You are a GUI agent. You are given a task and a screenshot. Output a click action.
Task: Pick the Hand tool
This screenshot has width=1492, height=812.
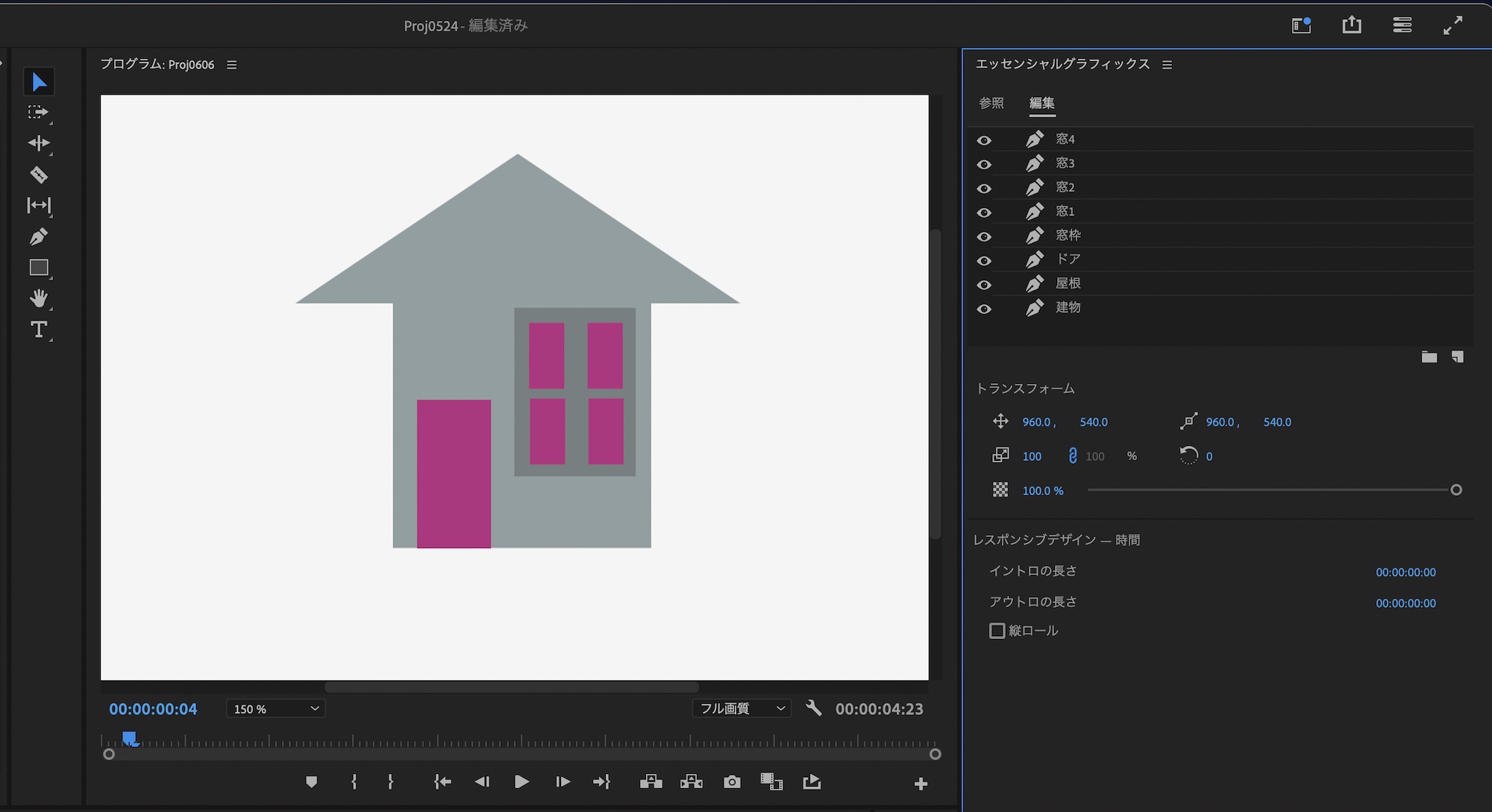[39, 299]
